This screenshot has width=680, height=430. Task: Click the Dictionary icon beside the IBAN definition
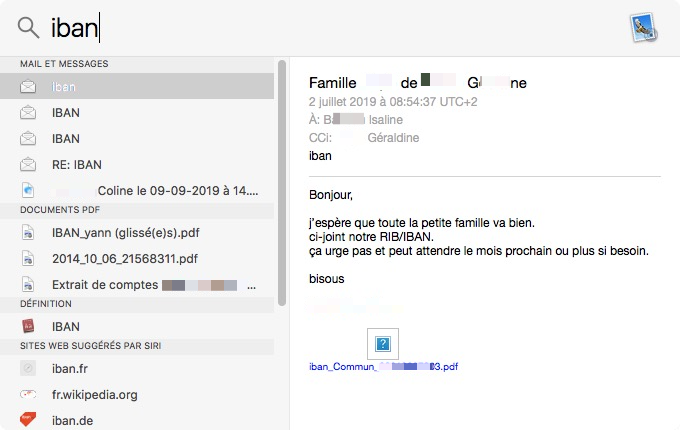point(28,326)
